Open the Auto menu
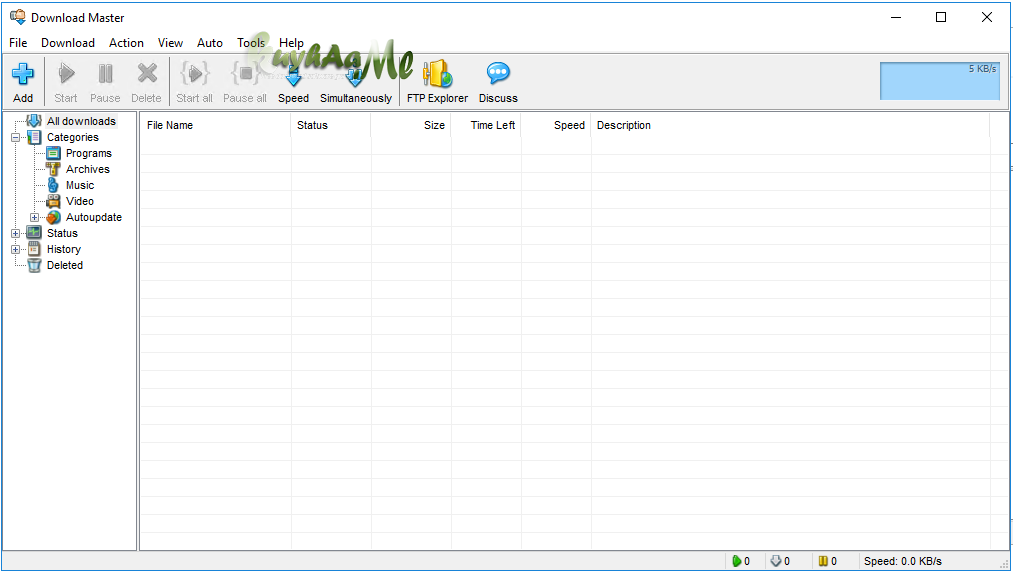Image resolution: width=1013 pixels, height=573 pixels. (x=210, y=43)
